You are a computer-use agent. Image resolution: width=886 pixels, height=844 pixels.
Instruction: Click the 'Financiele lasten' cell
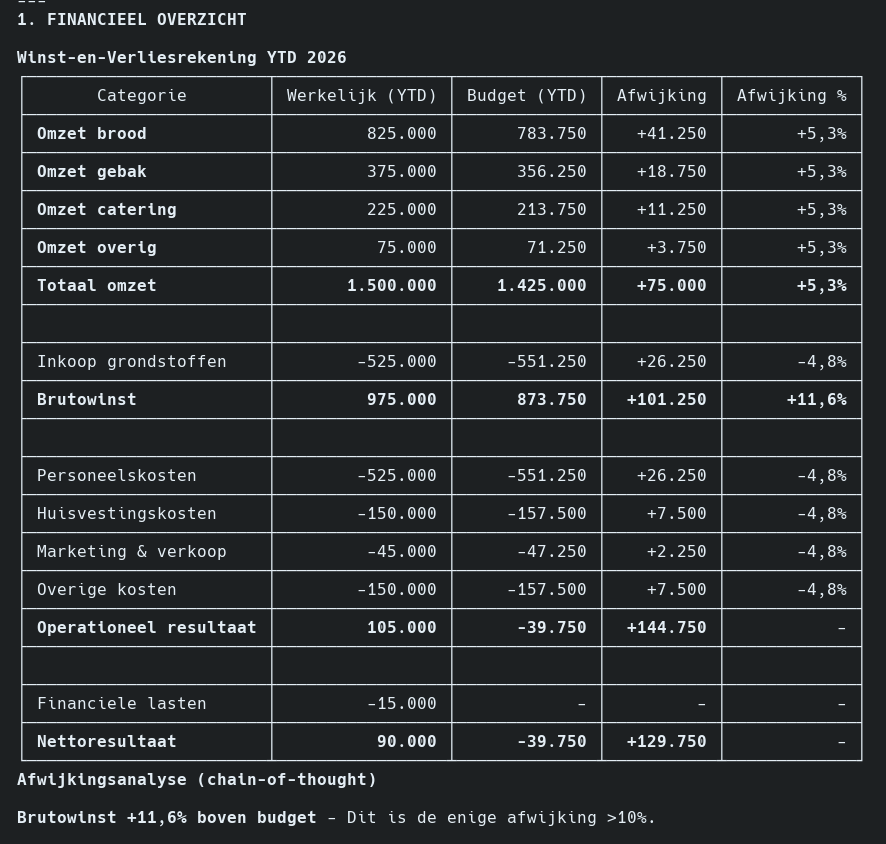point(122,704)
